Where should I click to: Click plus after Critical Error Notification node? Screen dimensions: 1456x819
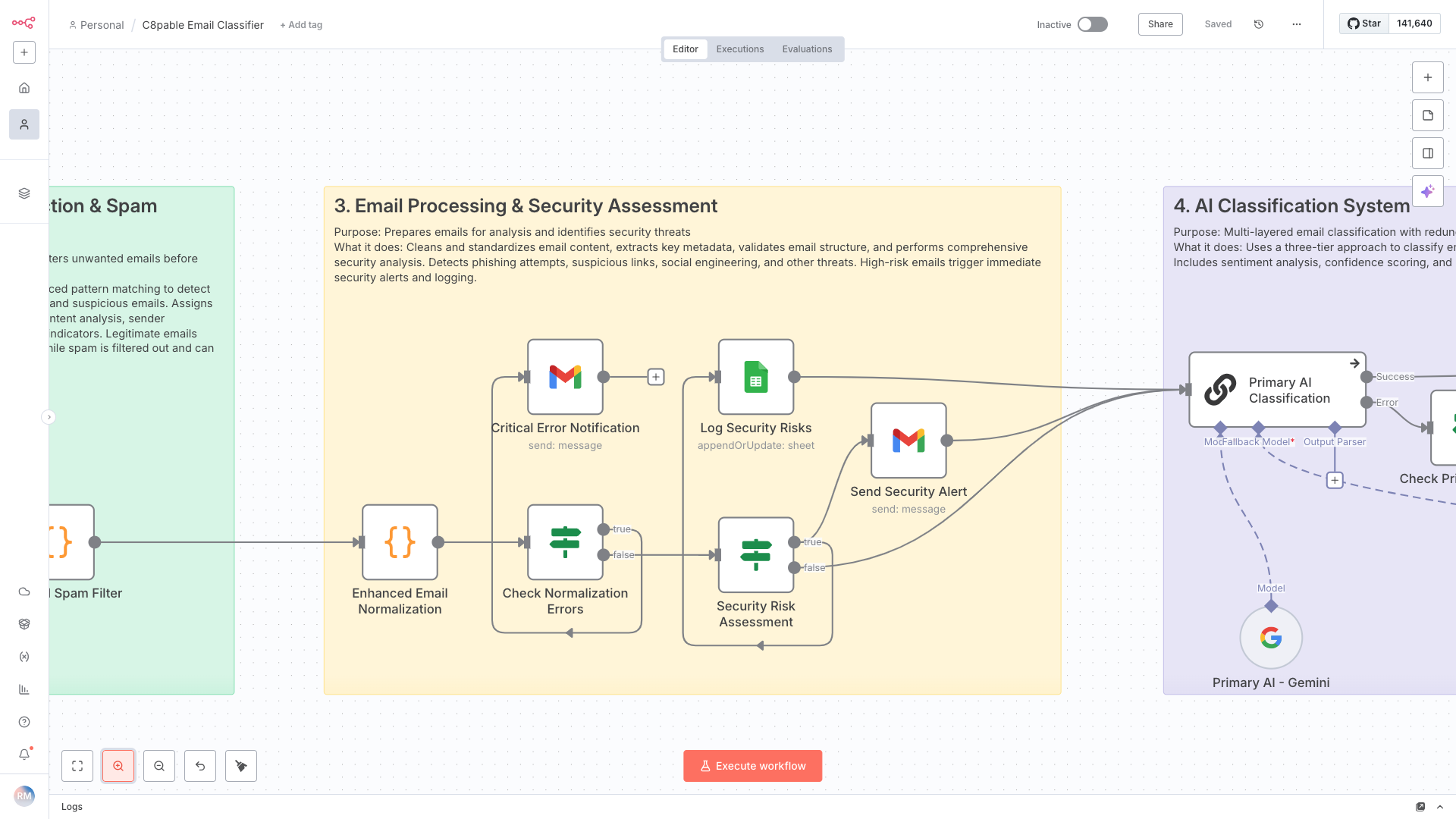[656, 377]
